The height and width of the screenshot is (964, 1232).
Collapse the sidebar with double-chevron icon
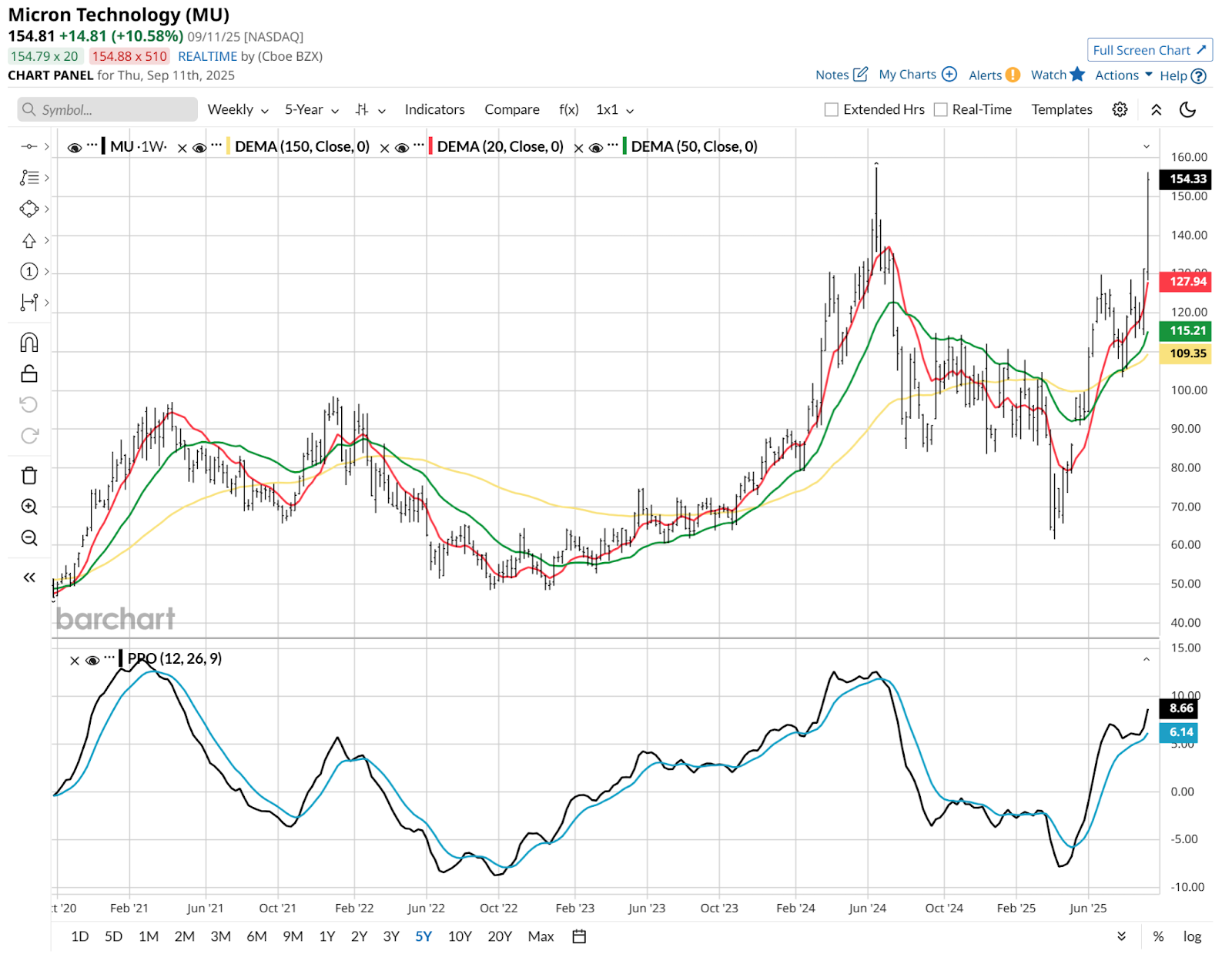tap(28, 577)
